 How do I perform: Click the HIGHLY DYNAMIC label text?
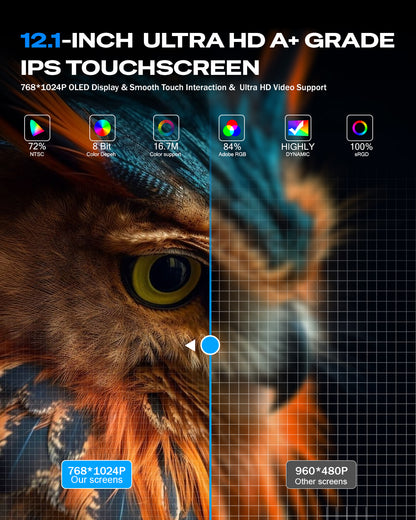298,149
